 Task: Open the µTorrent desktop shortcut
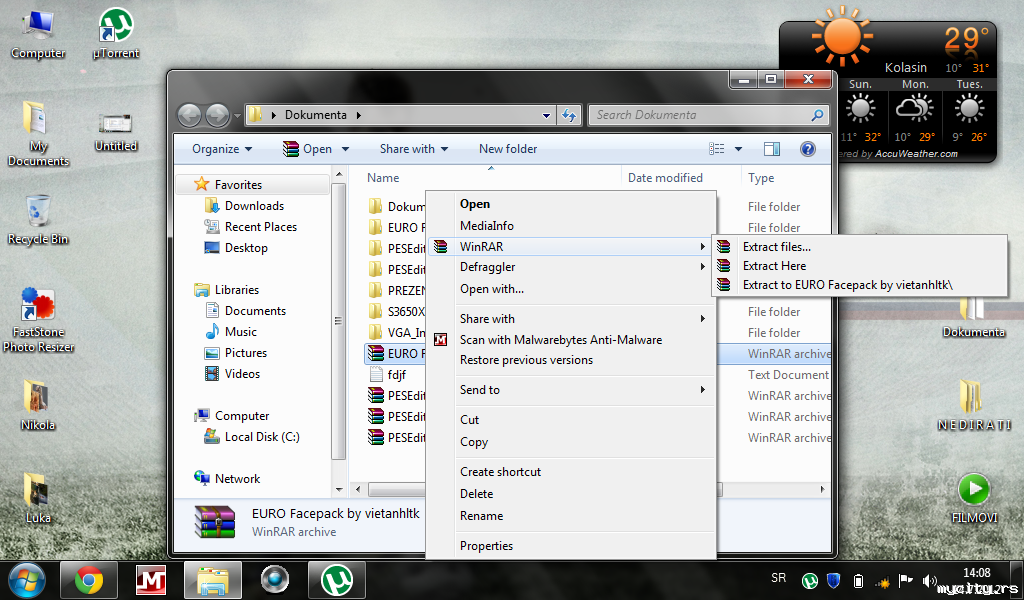[x=116, y=35]
